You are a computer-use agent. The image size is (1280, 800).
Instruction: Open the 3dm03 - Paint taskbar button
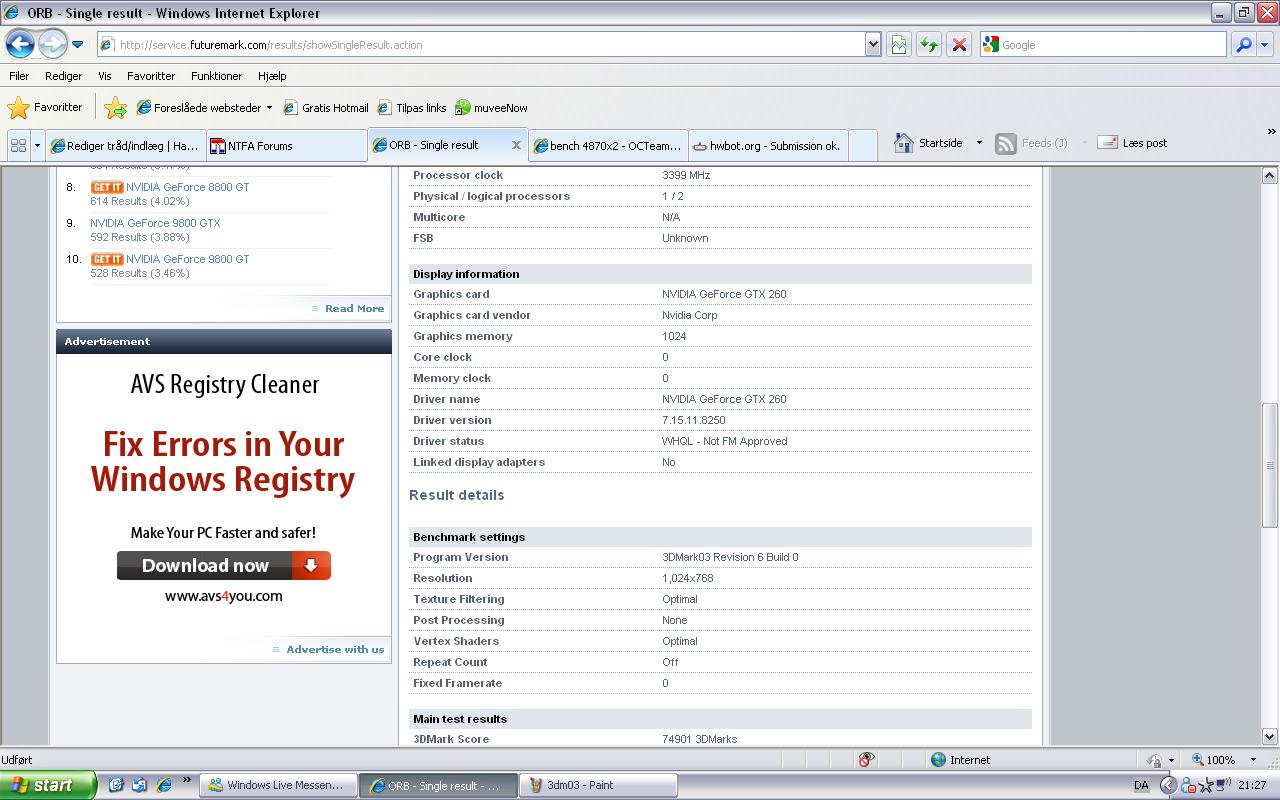(599, 785)
